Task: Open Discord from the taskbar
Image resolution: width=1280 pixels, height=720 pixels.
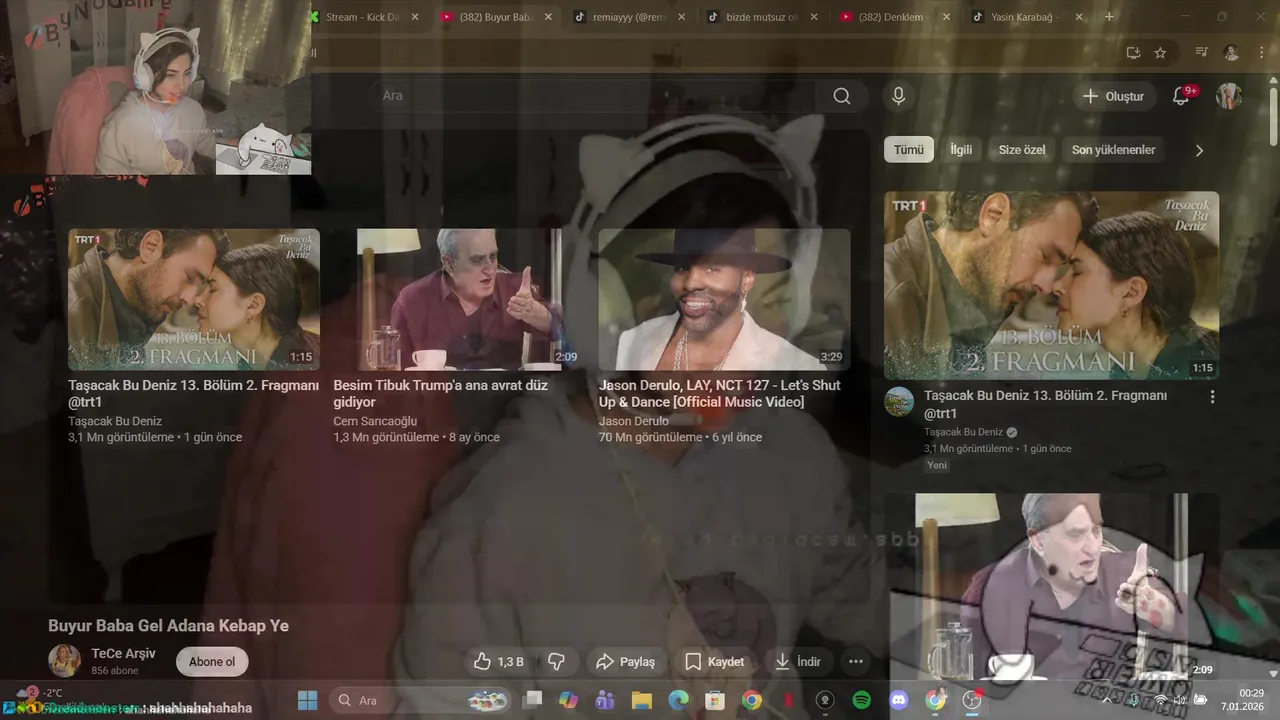Action: point(898,700)
